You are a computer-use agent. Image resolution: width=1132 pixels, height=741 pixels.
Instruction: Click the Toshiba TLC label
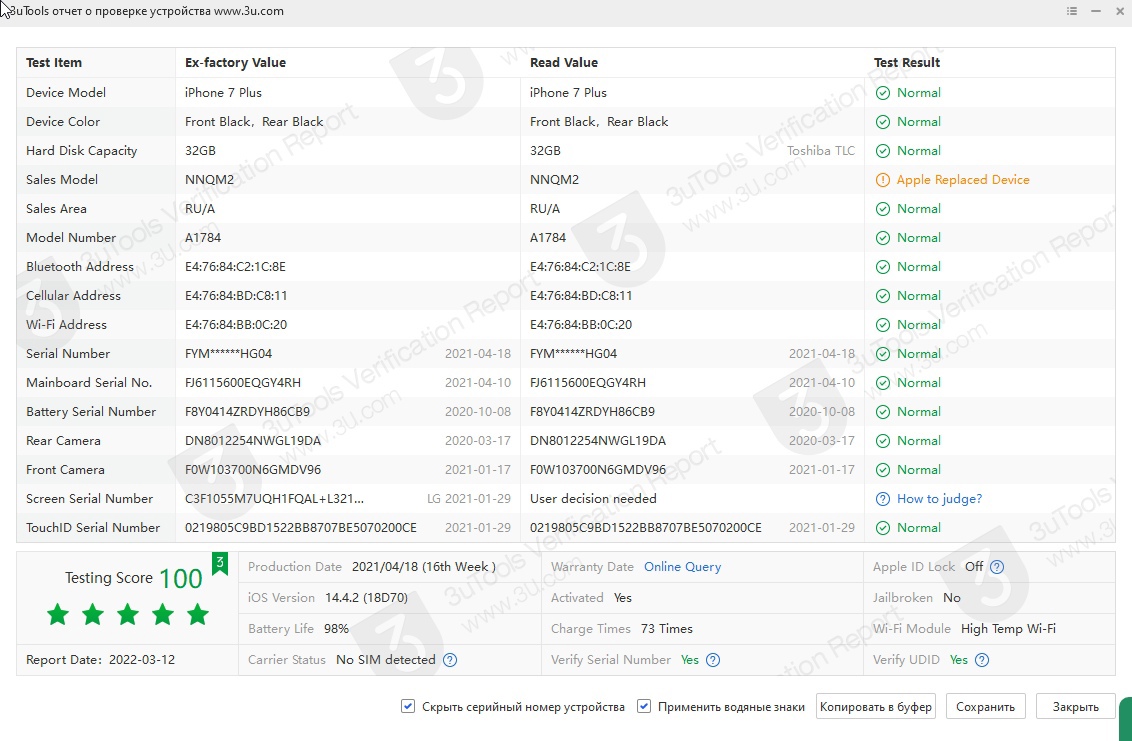click(x=821, y=151)
